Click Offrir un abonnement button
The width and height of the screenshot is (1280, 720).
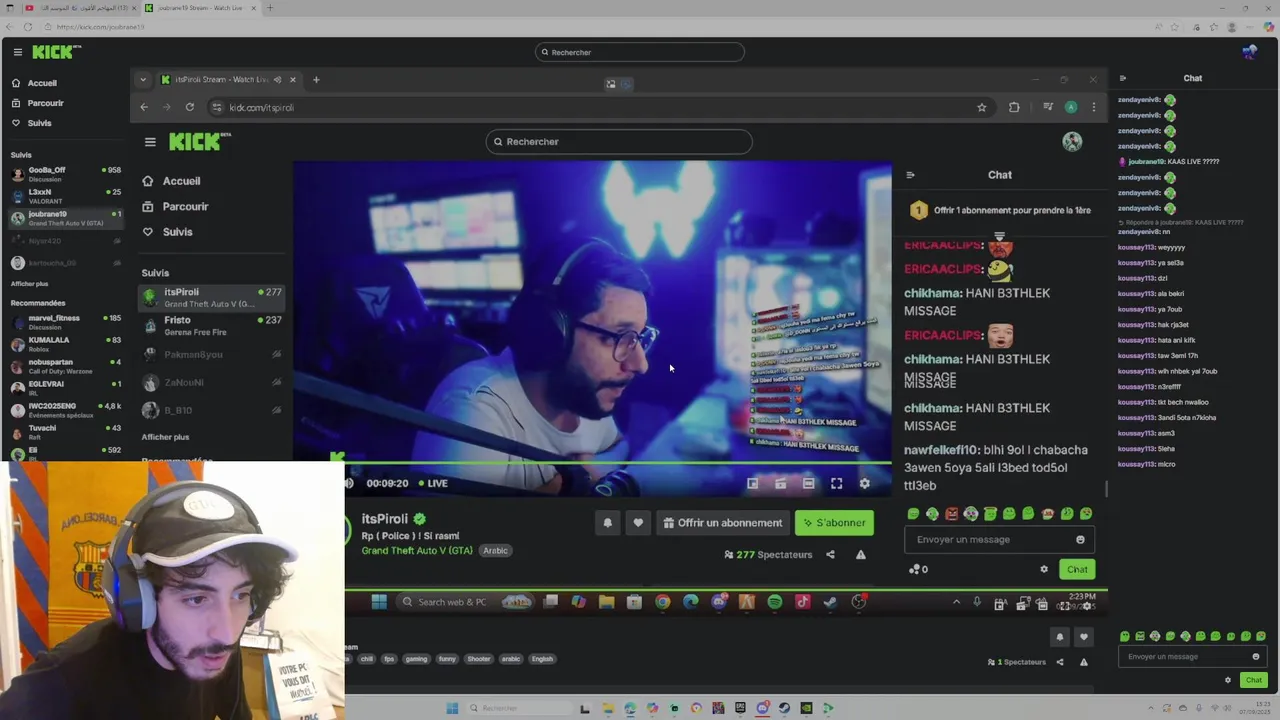[722, 523]
